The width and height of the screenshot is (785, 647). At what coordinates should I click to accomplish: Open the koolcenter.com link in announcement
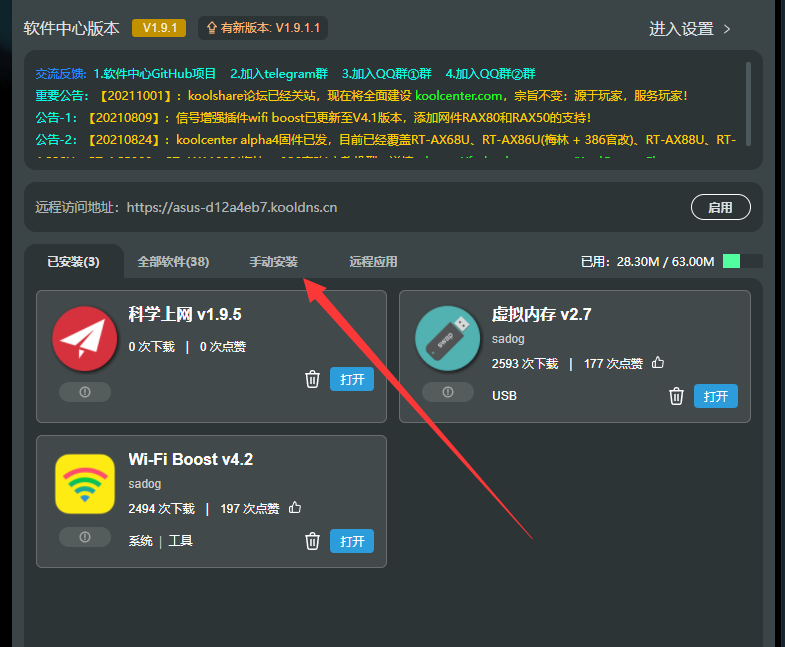pos(458,96)
